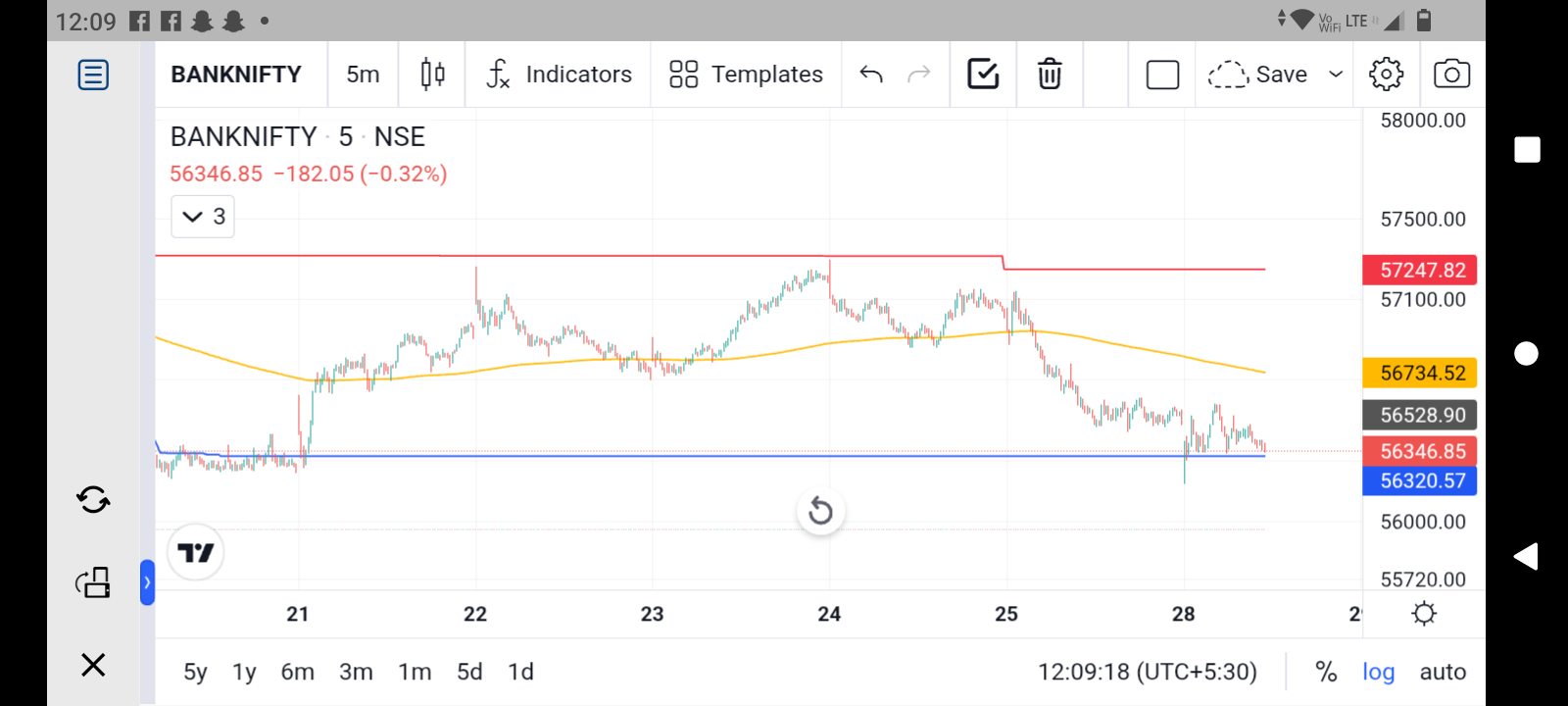This screenshot has height=706, width=1568.
Task: Click the 56346.85 current price label
Action: pyautogui.click(x=1420, y=451)
